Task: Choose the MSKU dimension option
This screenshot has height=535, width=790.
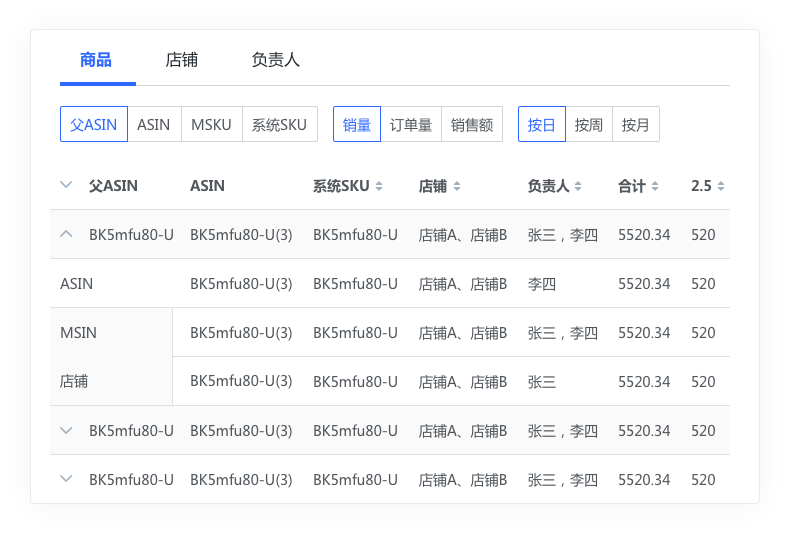Action: tap(211, 125)
